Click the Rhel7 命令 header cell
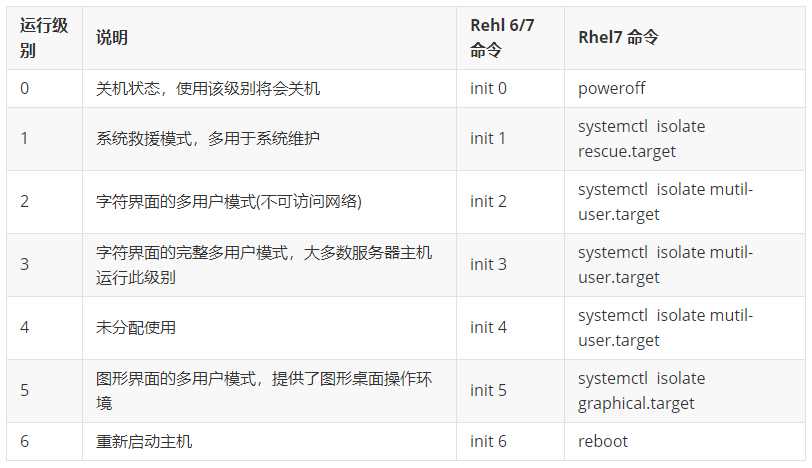Viewport: 812px width, 468px height. coord(685,38)
